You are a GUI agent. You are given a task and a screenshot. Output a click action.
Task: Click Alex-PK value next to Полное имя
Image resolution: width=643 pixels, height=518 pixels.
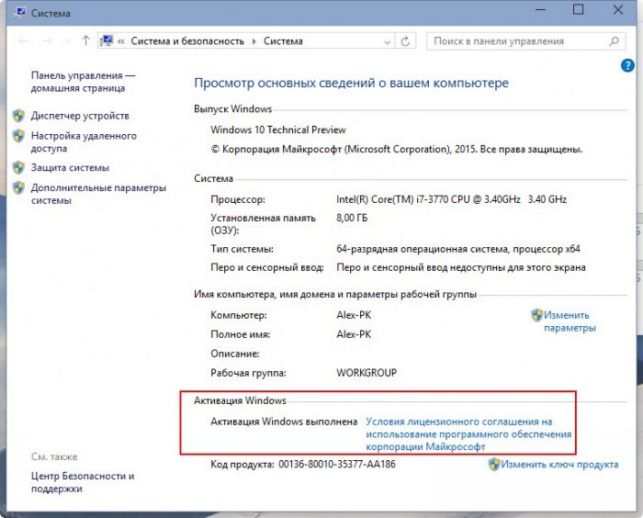click(353, 334)
